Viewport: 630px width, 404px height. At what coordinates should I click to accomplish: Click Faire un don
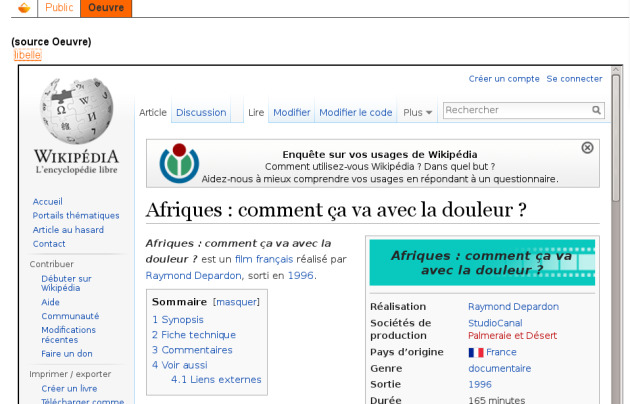pos(67,354)
